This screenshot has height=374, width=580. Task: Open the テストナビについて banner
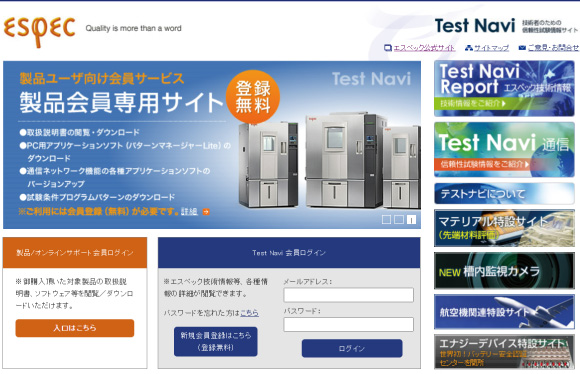[x=504, y=193]
